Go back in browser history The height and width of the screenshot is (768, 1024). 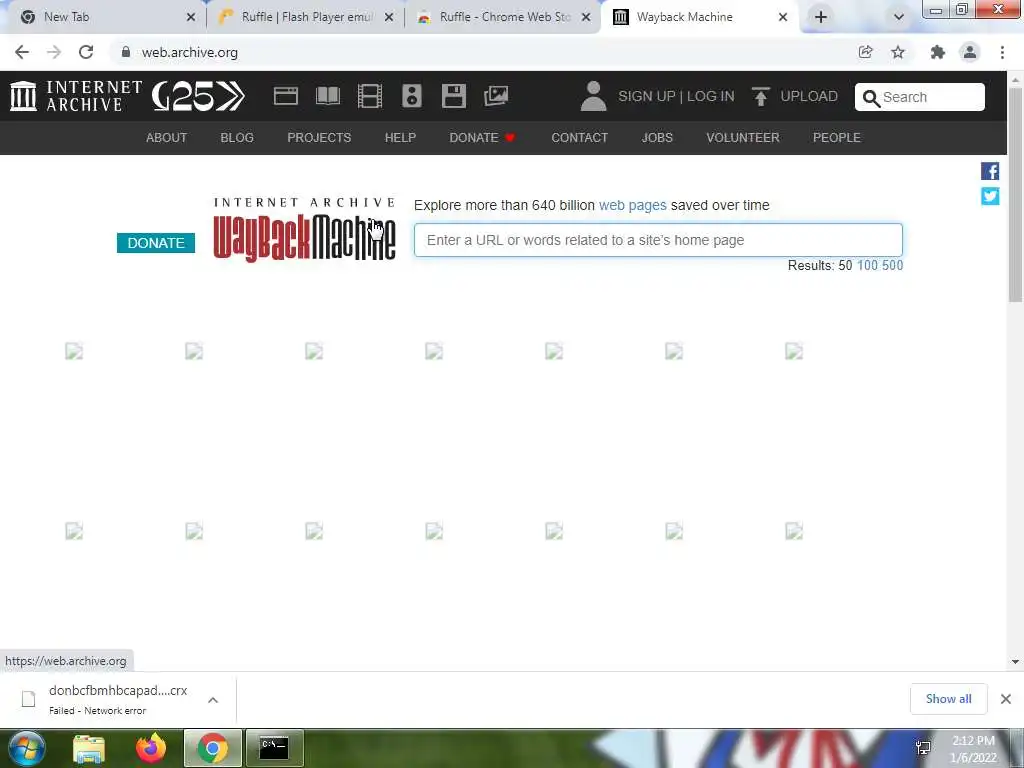tap(22, 52)
